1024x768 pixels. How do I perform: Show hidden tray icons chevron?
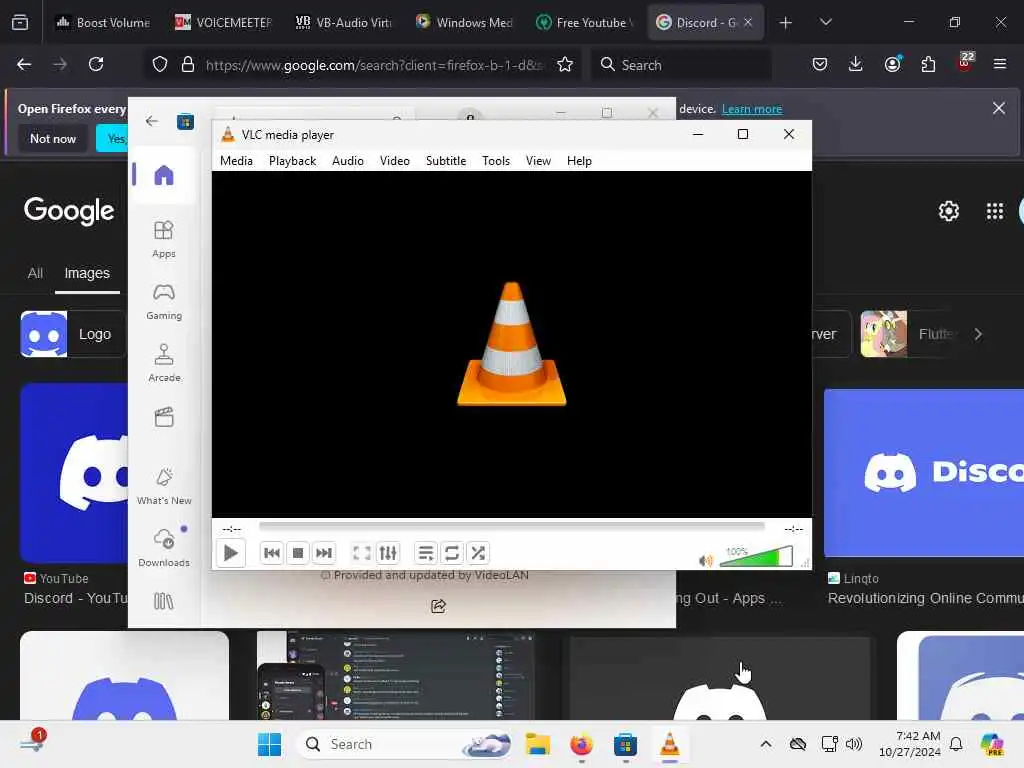[x=766, y=744]
